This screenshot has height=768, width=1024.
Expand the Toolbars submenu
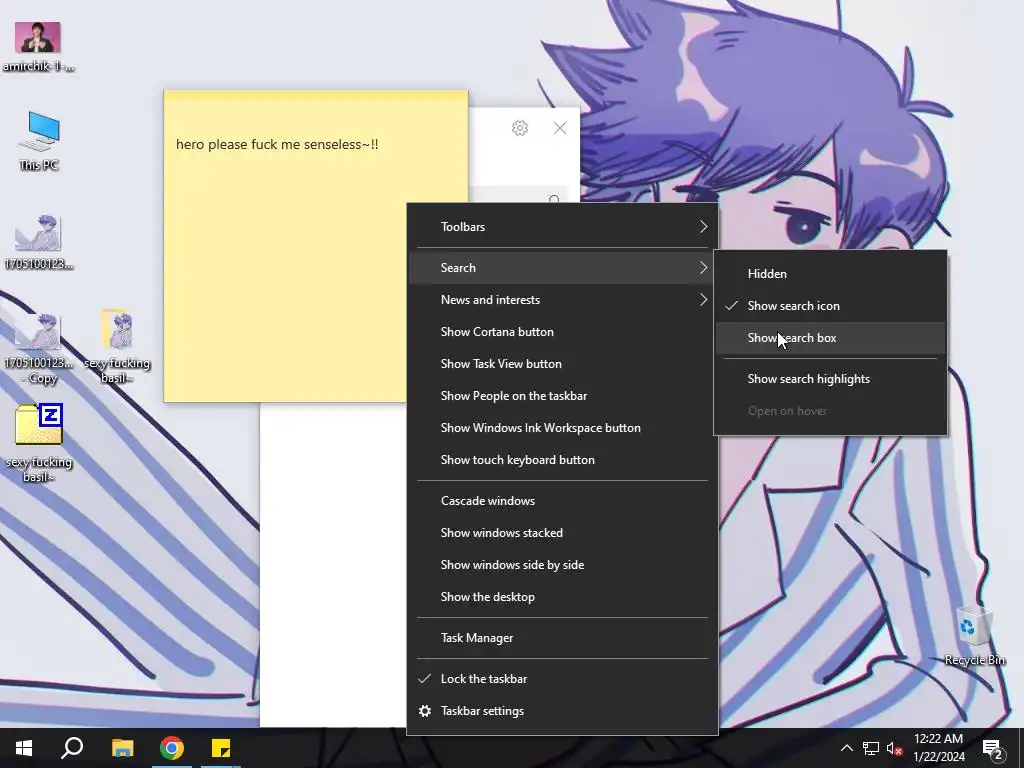click(562, 227)
